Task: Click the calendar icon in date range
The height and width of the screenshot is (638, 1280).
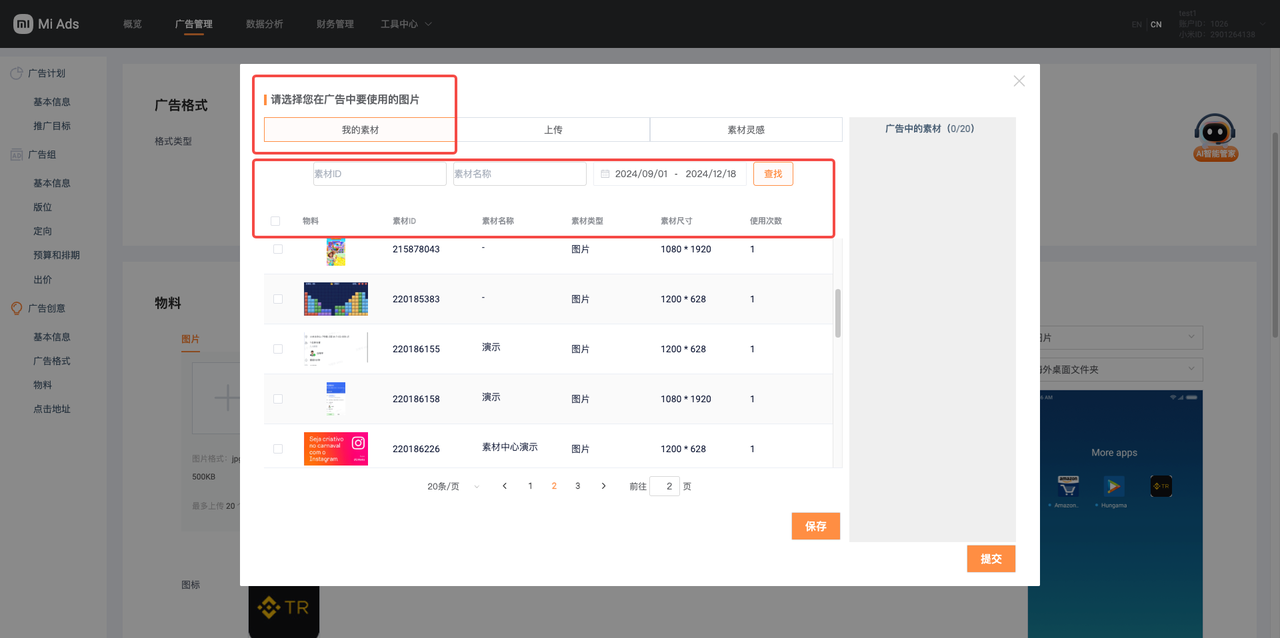Action: pyautogui.click(x=605, y=174)
